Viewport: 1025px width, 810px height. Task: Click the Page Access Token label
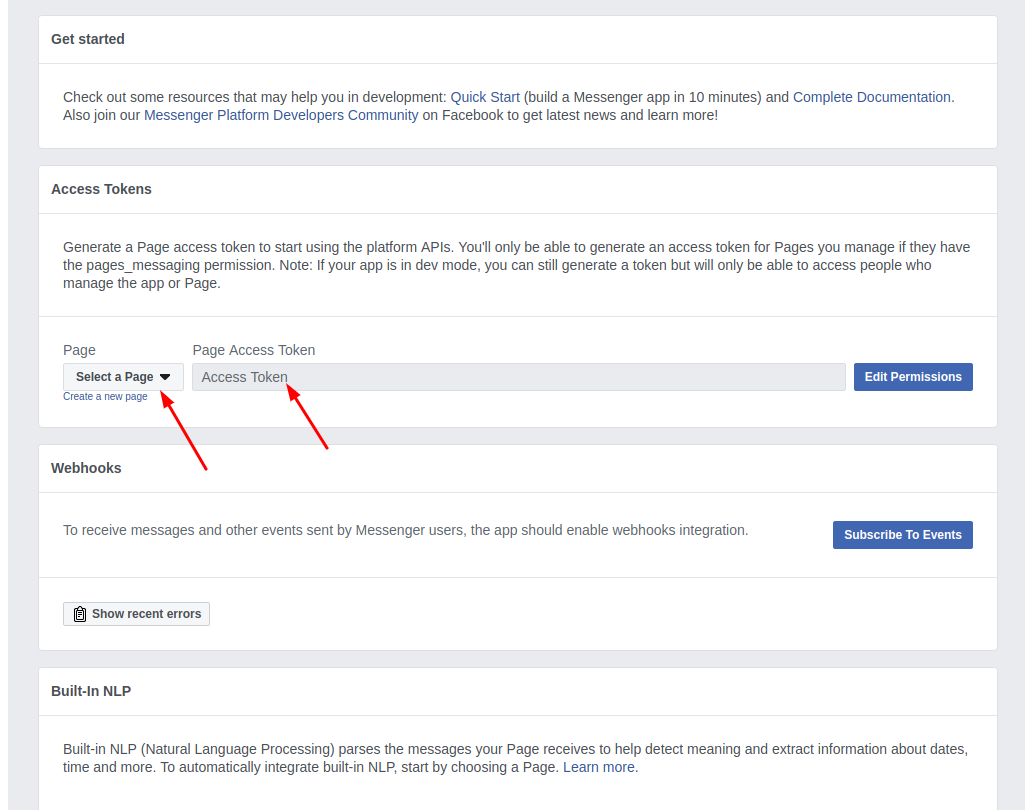tap(254, 350)
